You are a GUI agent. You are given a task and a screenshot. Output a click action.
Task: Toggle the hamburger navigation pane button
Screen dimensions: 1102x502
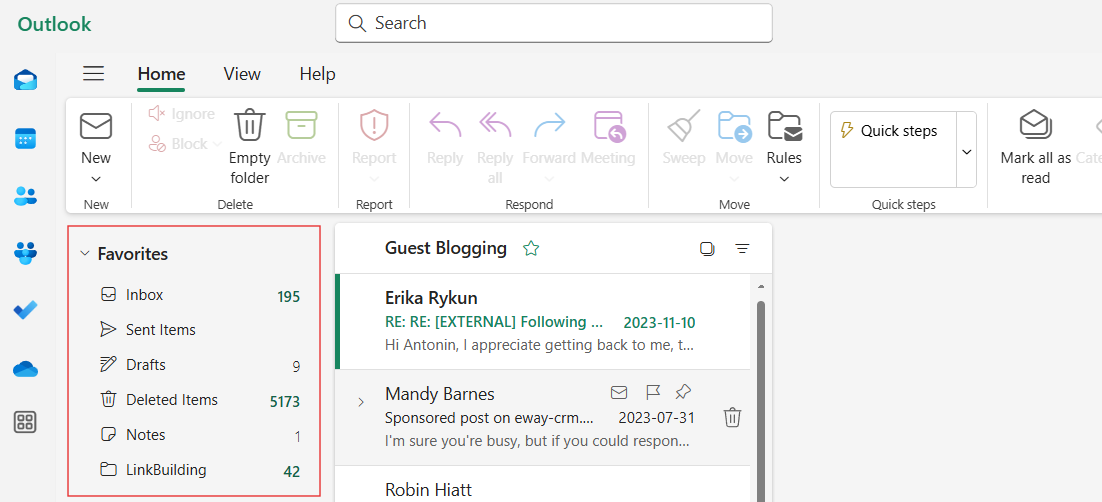pyautogui.click(x=93, y=74)
